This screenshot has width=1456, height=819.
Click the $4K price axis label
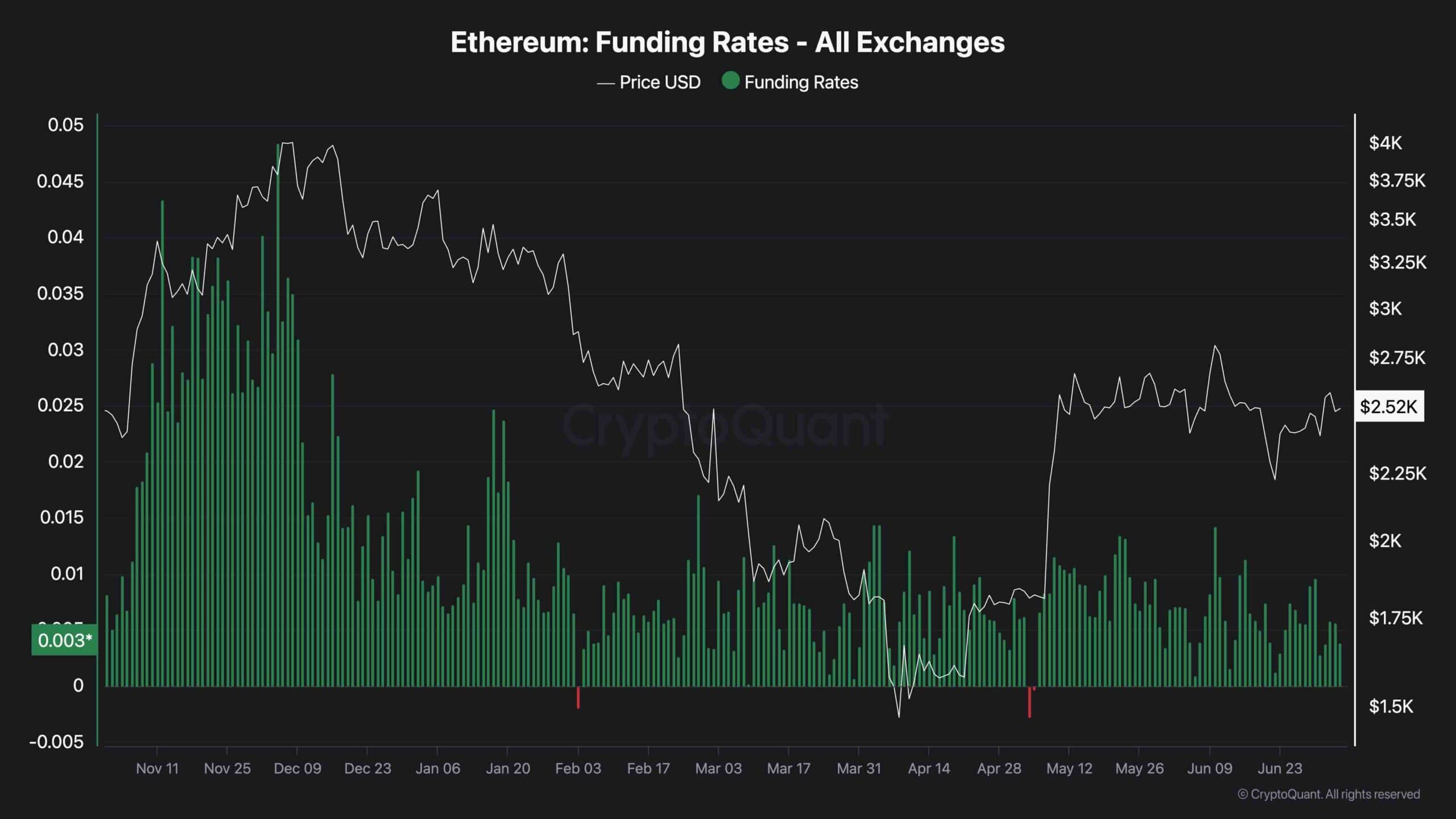click(x=1385, y=143)
